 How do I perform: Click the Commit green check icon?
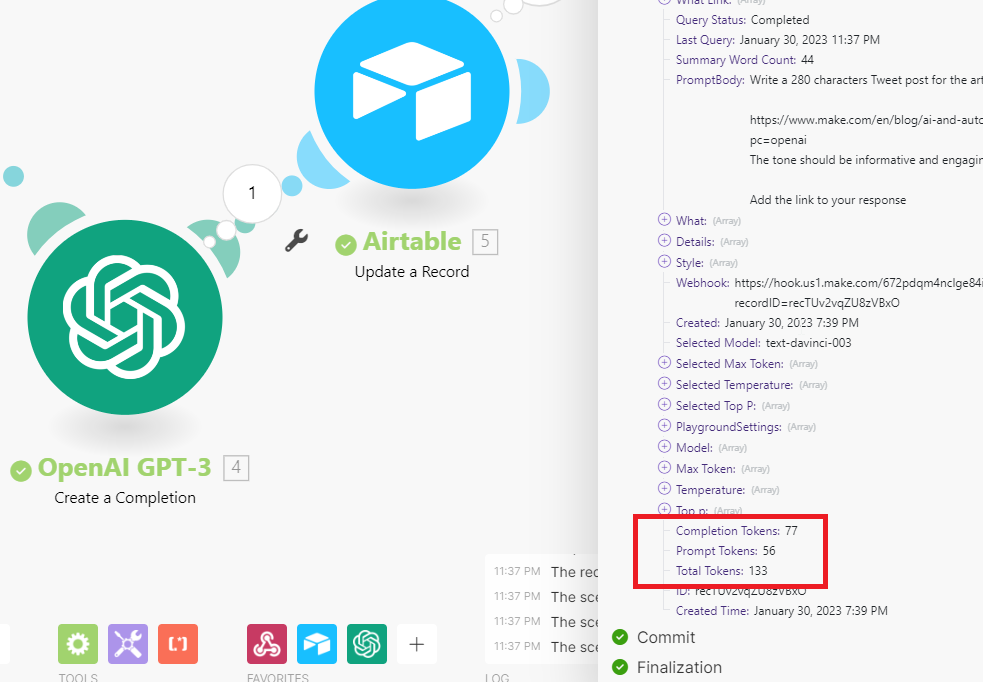(620, 637)
